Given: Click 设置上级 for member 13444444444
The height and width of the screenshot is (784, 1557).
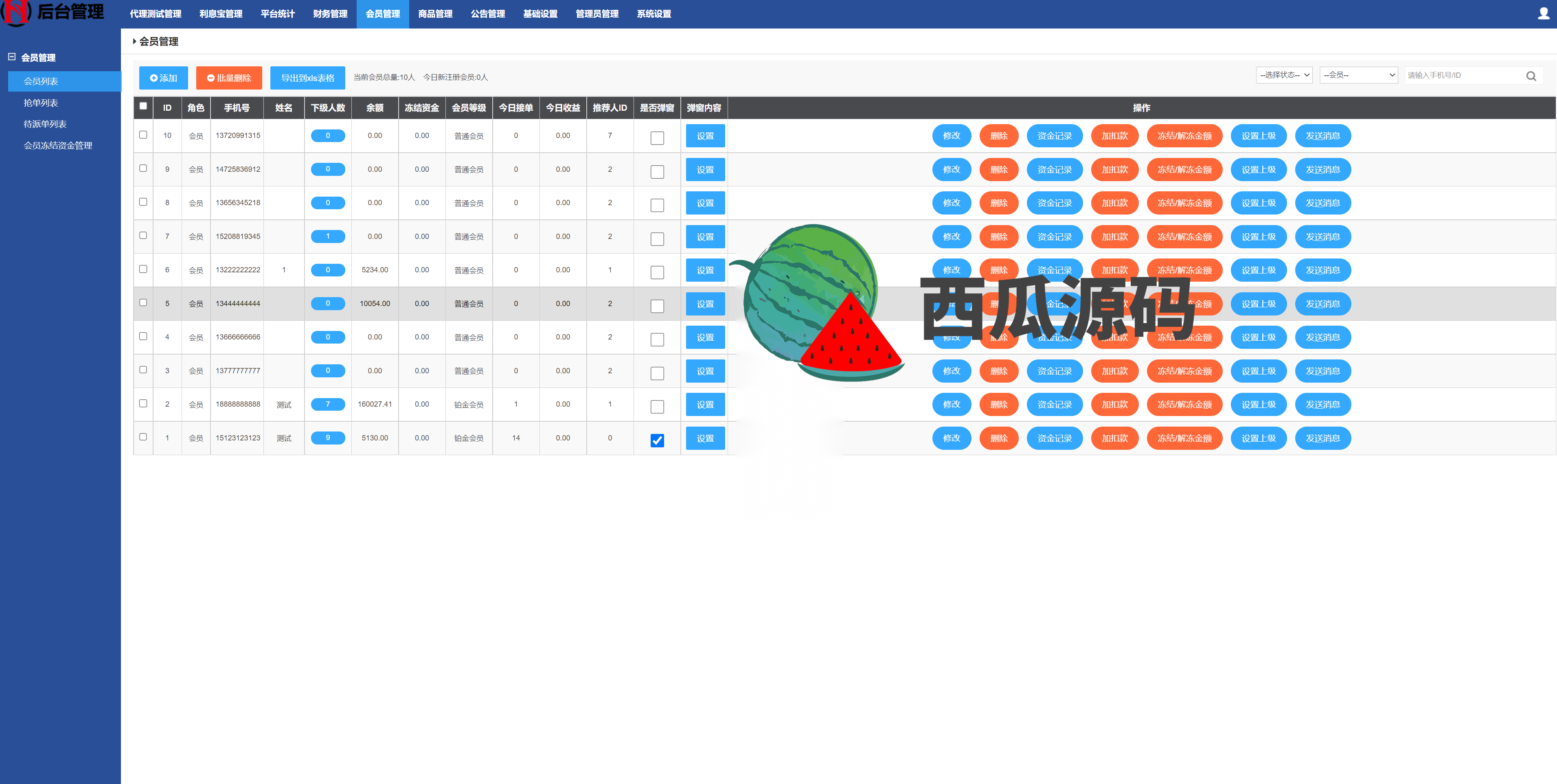Looking at the screenshot, I should click(1259, 304).
